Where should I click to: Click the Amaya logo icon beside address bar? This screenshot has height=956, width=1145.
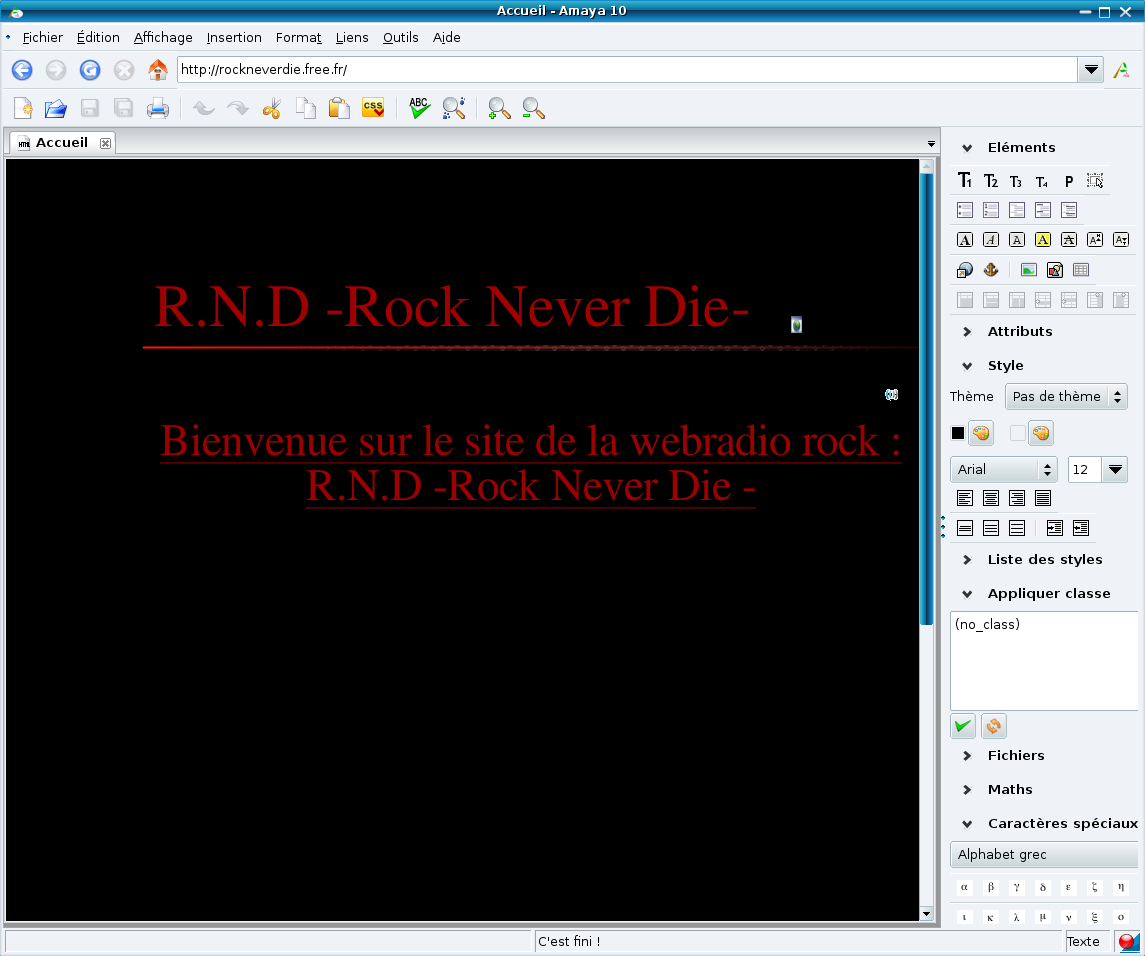[1122, 70]
